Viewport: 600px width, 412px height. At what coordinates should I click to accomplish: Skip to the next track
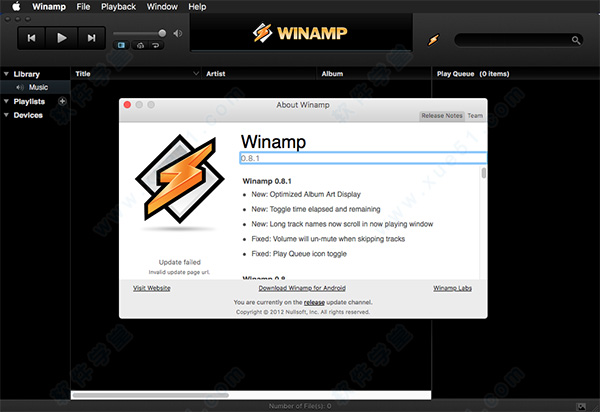[91, 38]
